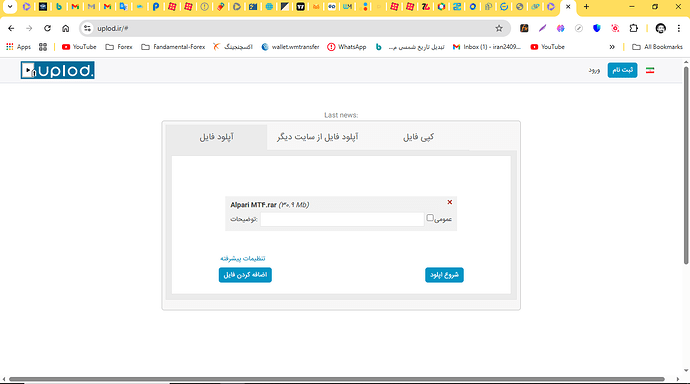690x384 pixels.
Task: Select the کپی فایل tab
Action: point(418,137)
